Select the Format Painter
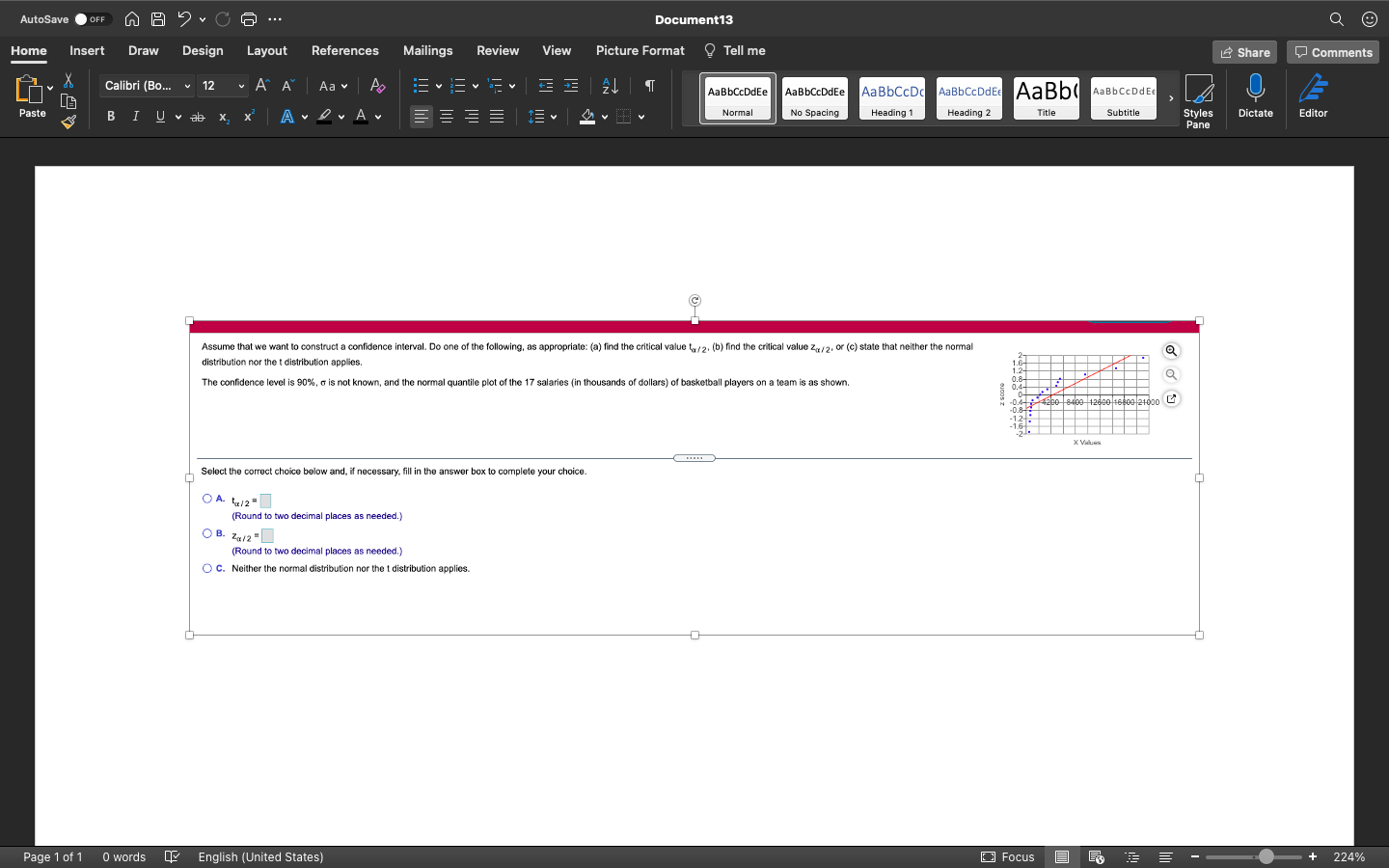The image size is (1389, 868). [x=68, y=122]
